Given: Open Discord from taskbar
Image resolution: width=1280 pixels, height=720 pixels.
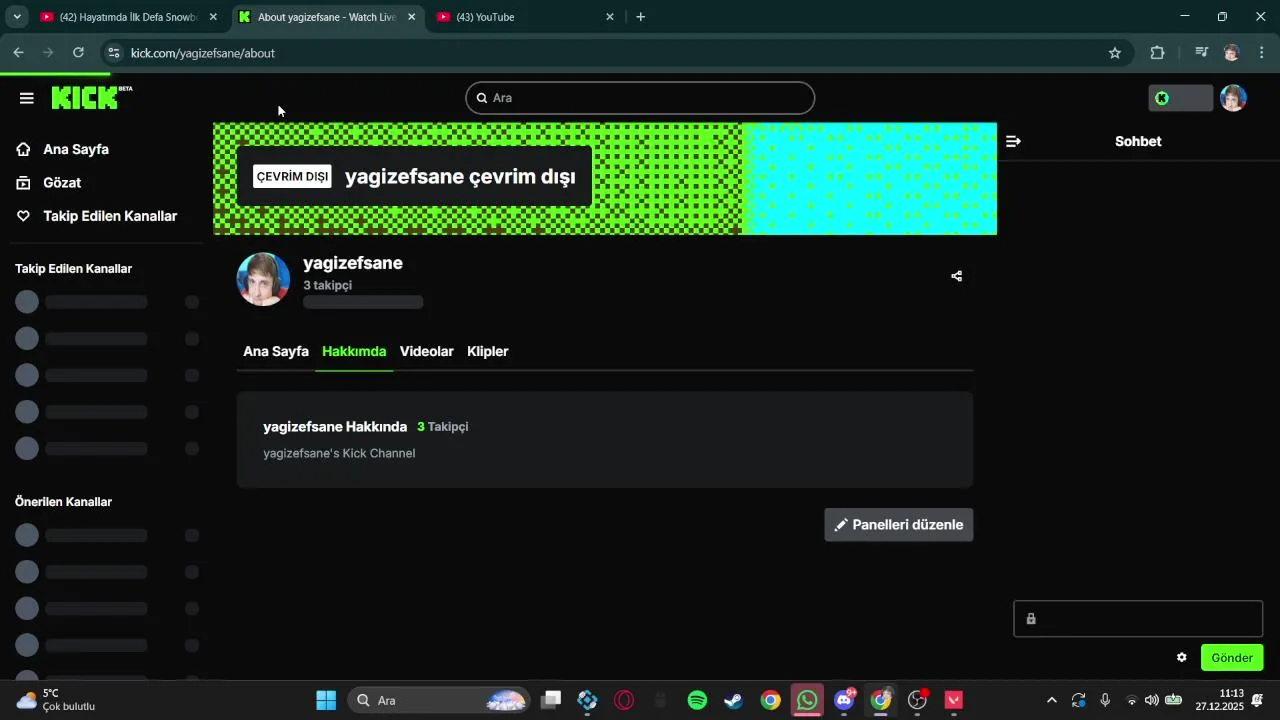Looking at the screenshot, I should pos(844,700).
